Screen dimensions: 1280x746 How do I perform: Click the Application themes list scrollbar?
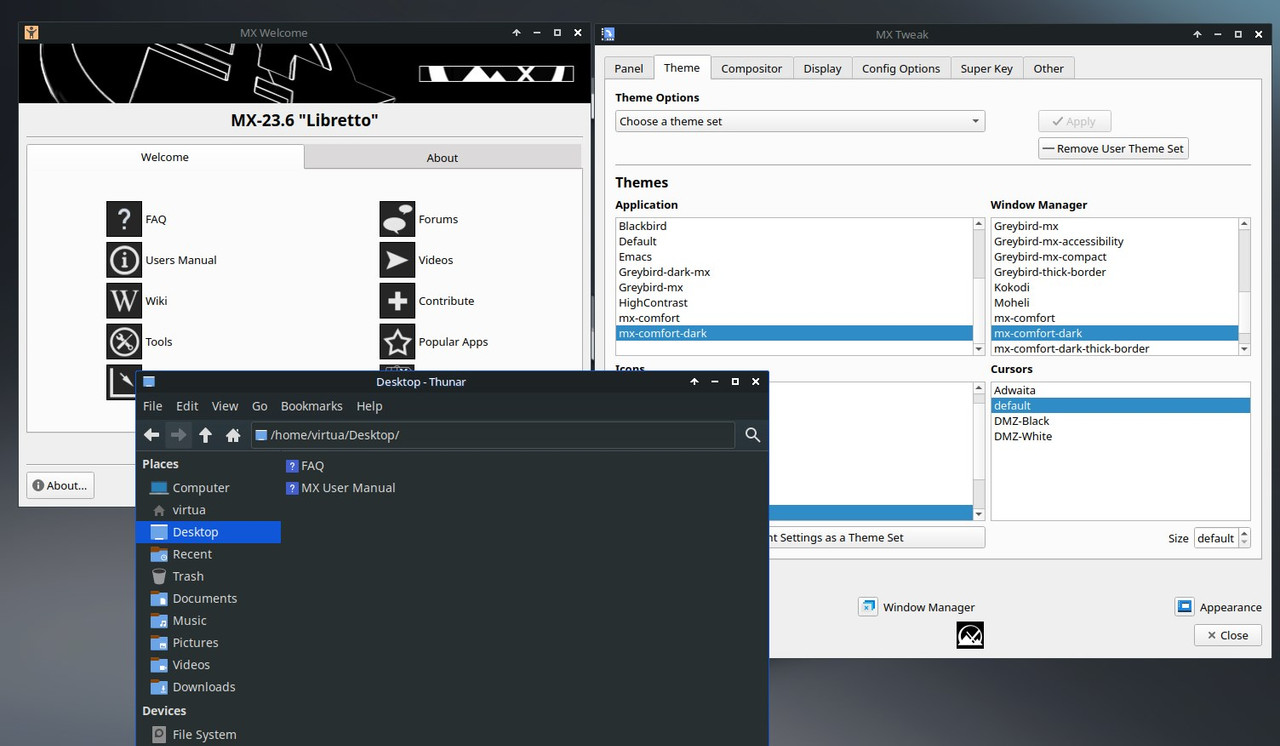point(979,287)
